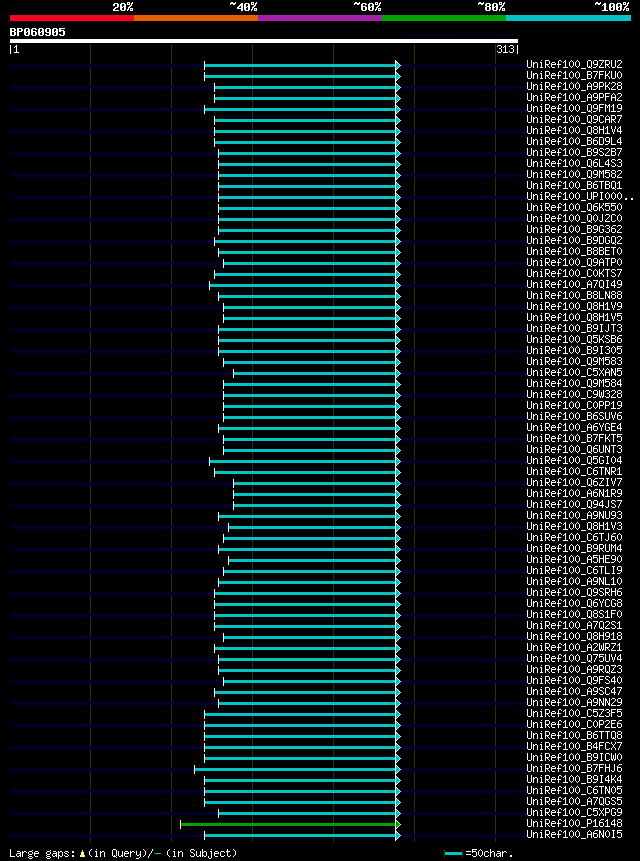Click the UniRef100_Q8H918 label

point(574,636)
